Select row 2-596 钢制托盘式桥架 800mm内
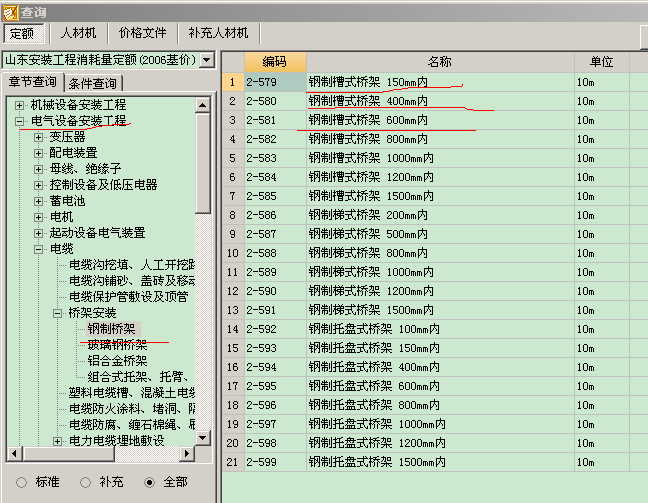The width and height of the screenshot is (648, 503). pos(435,405)
